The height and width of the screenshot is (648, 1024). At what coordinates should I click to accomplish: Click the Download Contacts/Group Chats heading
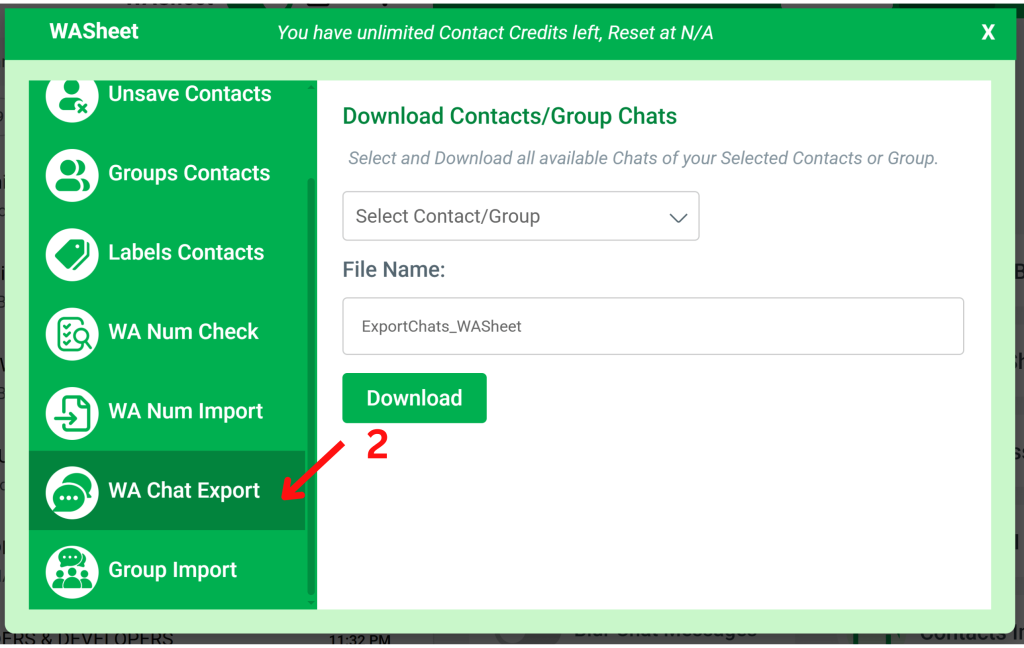[509, 116]
